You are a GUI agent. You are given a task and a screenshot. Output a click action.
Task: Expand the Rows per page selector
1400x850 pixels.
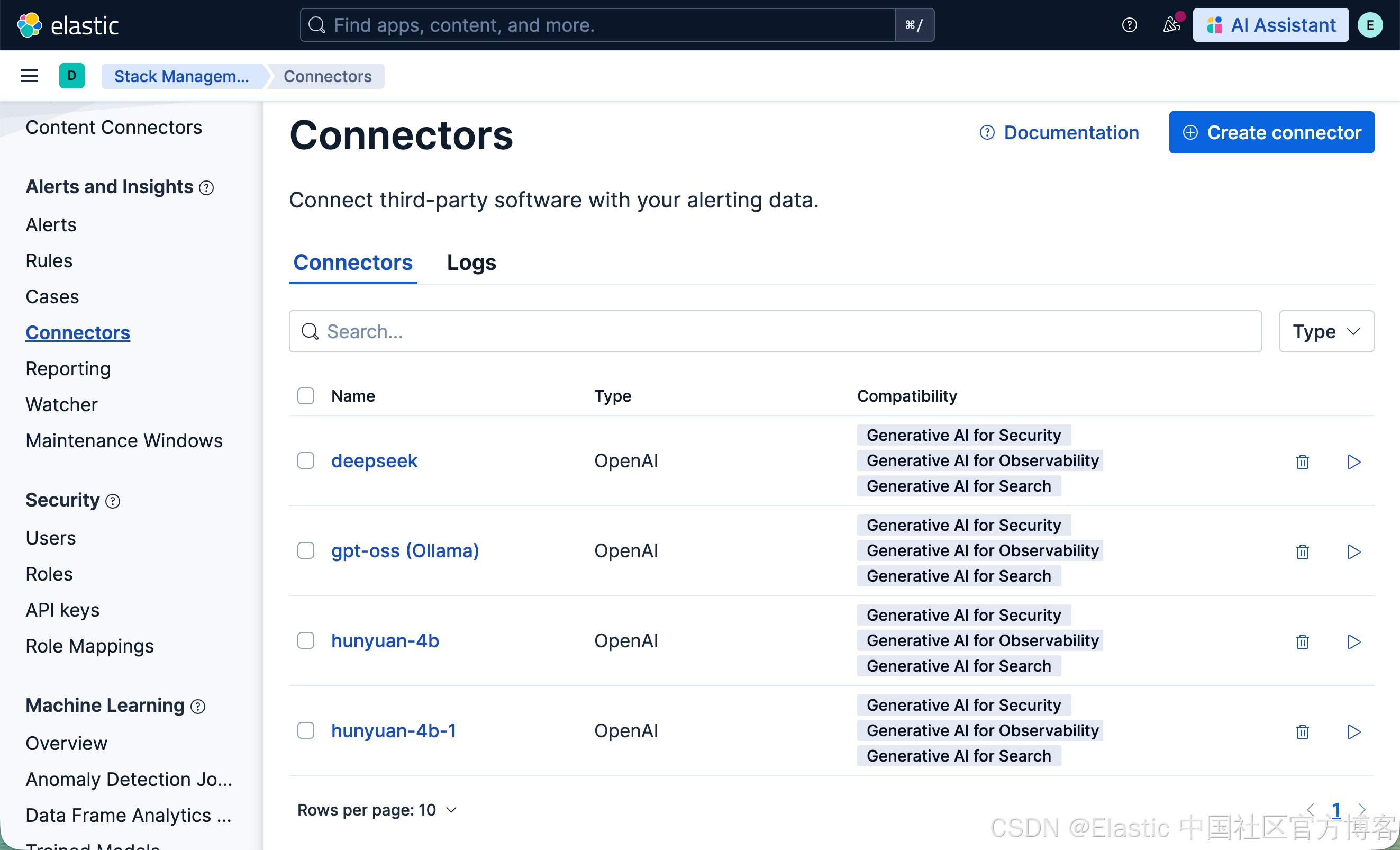coord(377,810)
